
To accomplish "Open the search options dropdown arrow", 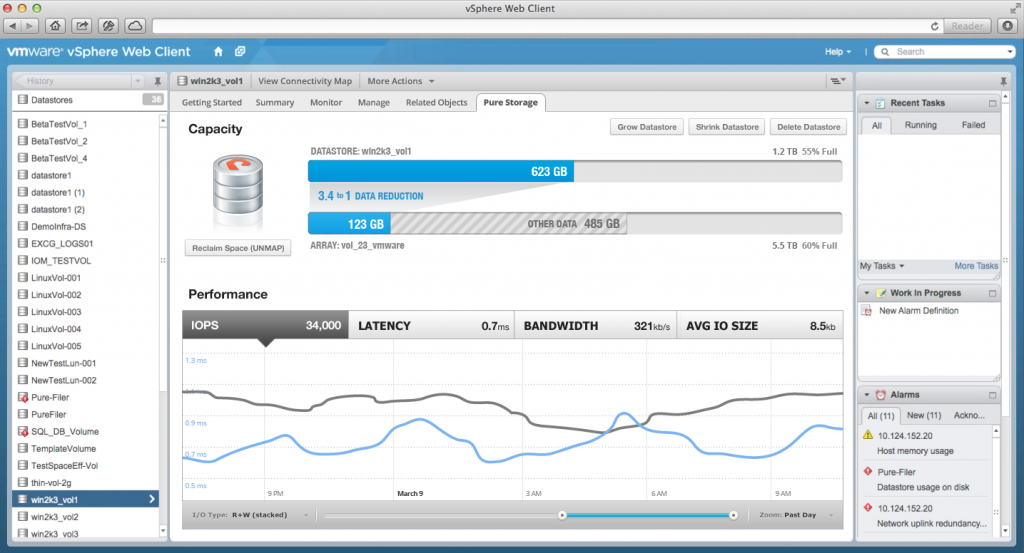I will point(1010,52).
